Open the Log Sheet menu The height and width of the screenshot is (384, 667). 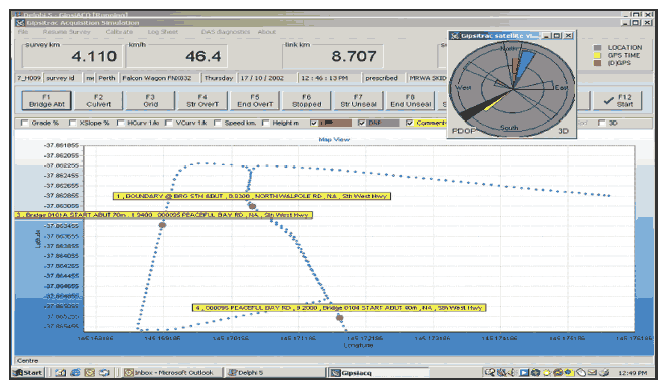point(163,32)
